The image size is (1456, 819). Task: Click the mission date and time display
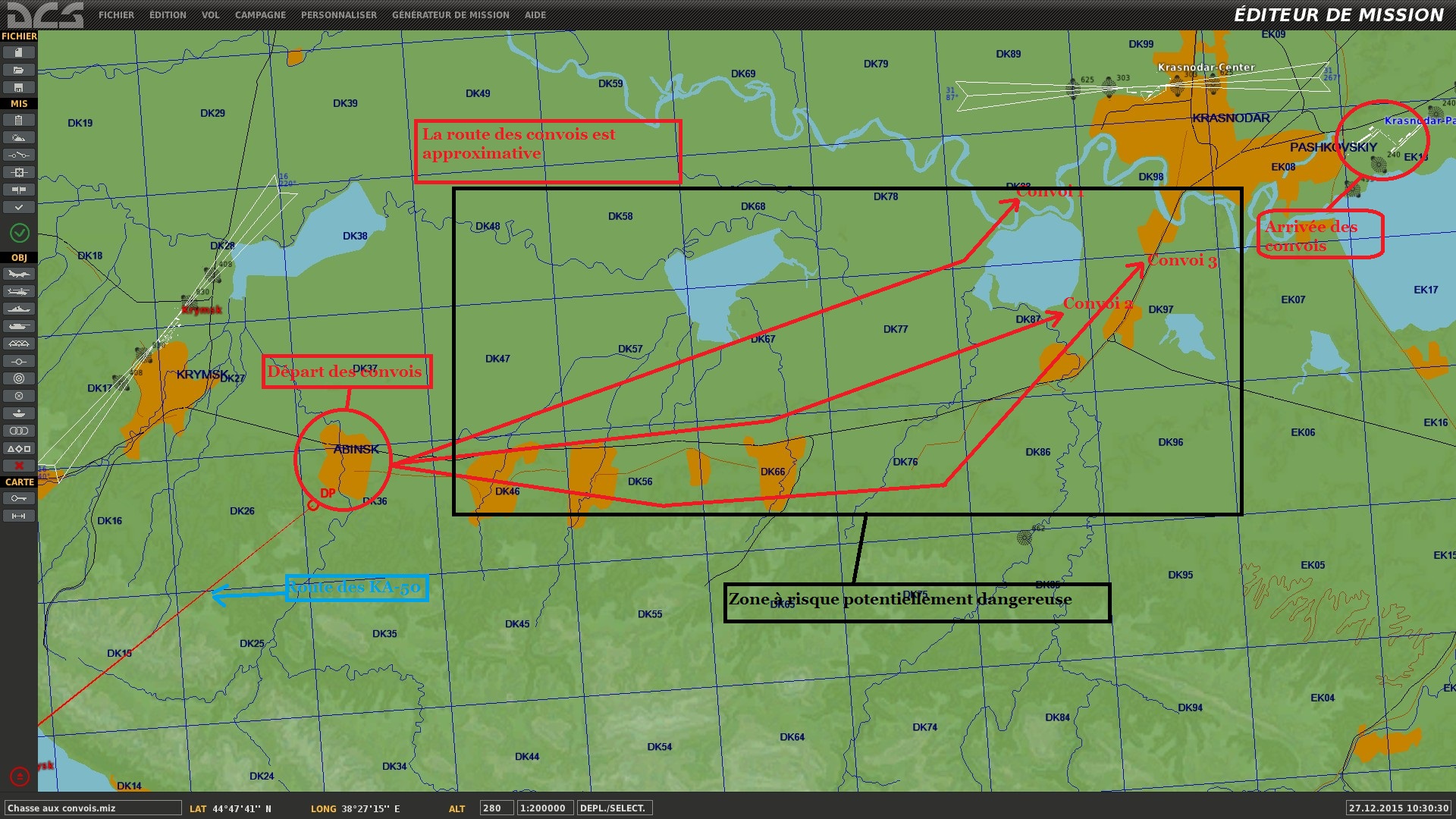[1399, 808]
